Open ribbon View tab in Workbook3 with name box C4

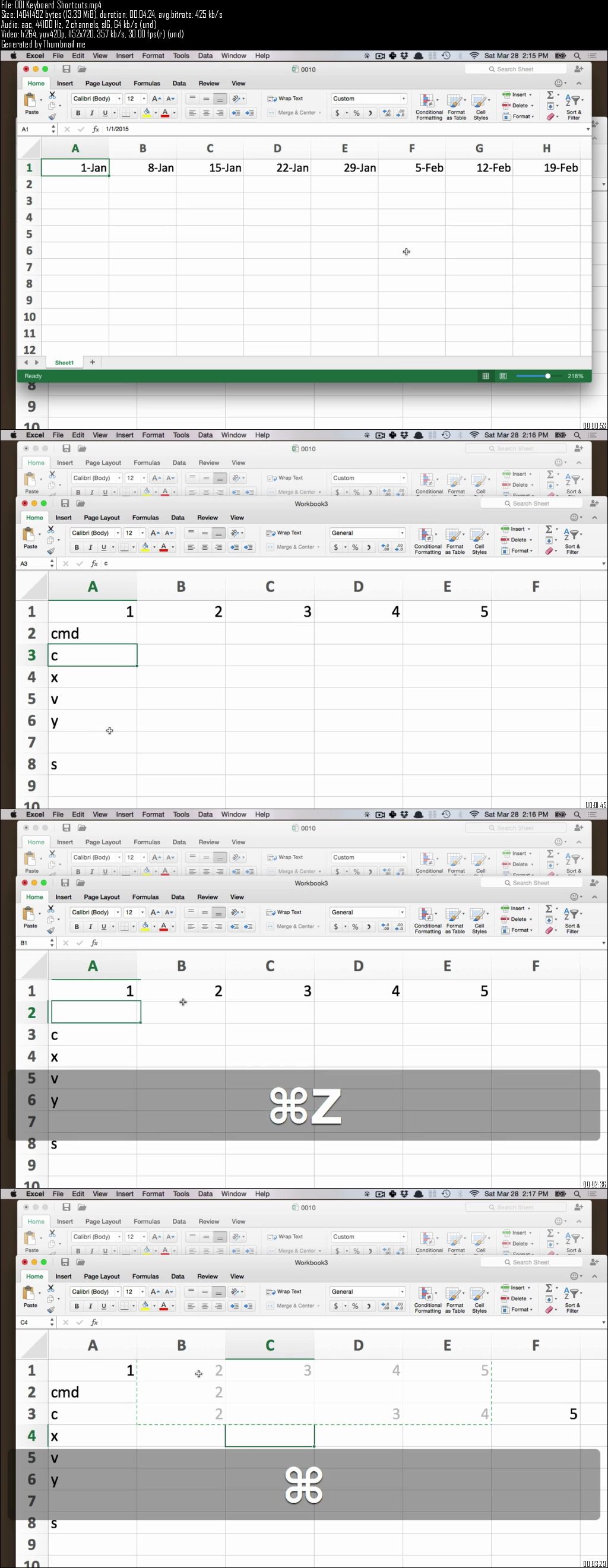point(237,1276)
